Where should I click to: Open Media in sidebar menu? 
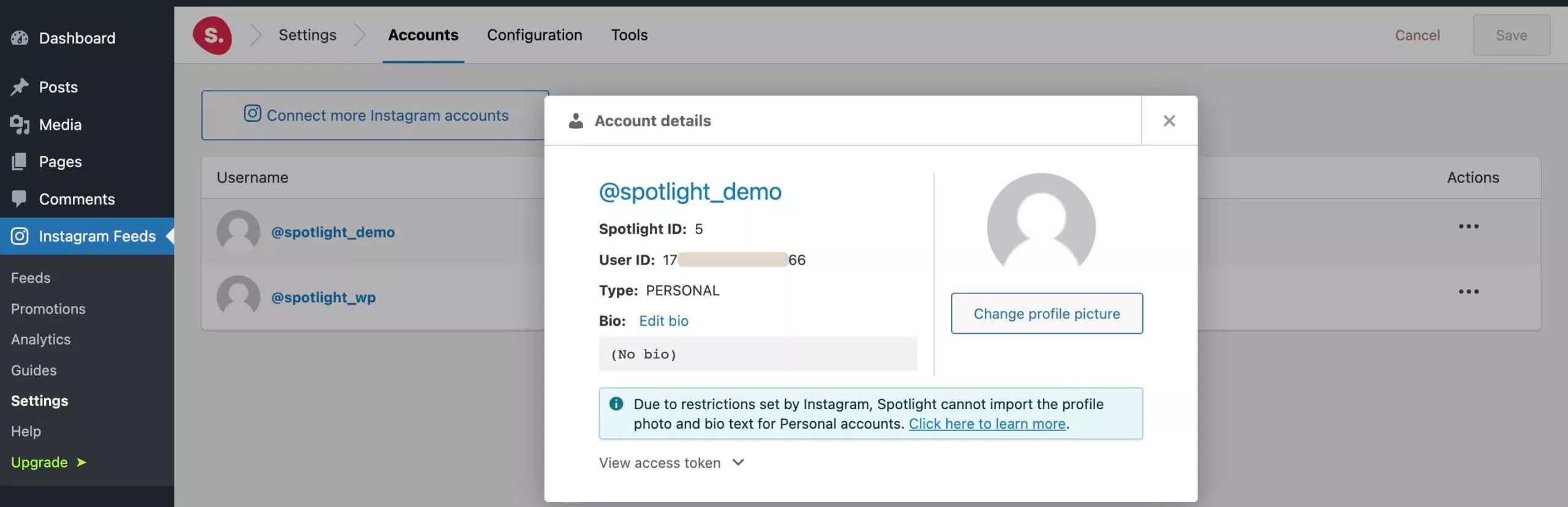87,124
